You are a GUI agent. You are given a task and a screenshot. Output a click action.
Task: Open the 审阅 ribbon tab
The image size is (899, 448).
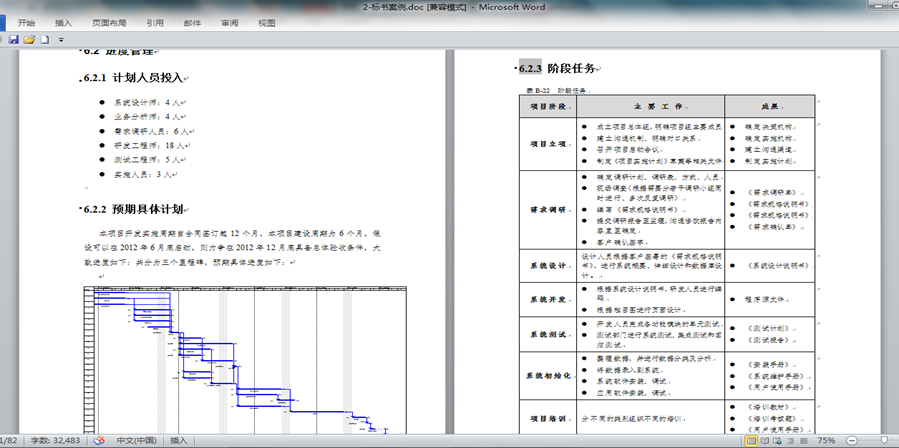coord(229,24)
